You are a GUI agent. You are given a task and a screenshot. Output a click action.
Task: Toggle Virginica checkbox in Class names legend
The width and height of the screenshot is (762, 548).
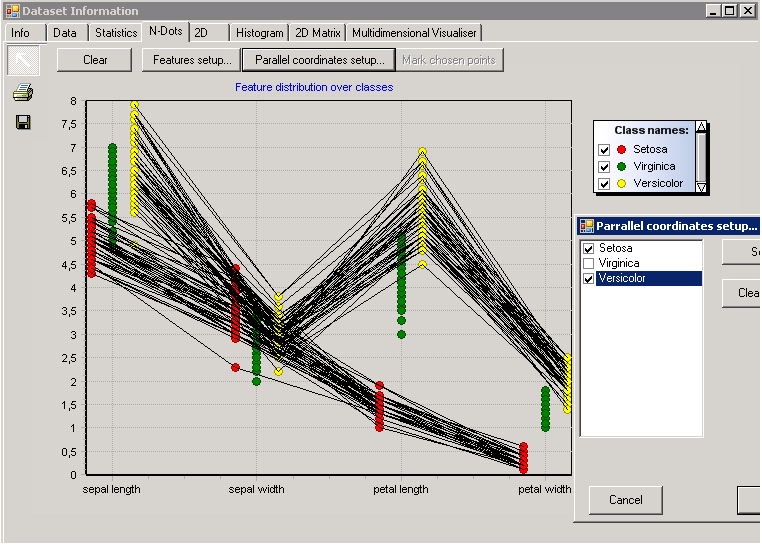604,167
